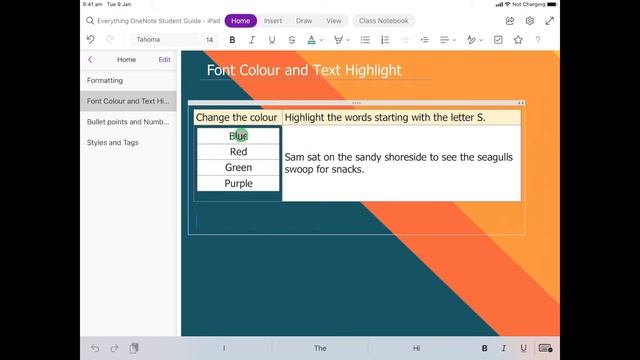Click the sentence beginning Sam sat on
The height and width of the screenshot is (360, 640).
coord(398,163)
